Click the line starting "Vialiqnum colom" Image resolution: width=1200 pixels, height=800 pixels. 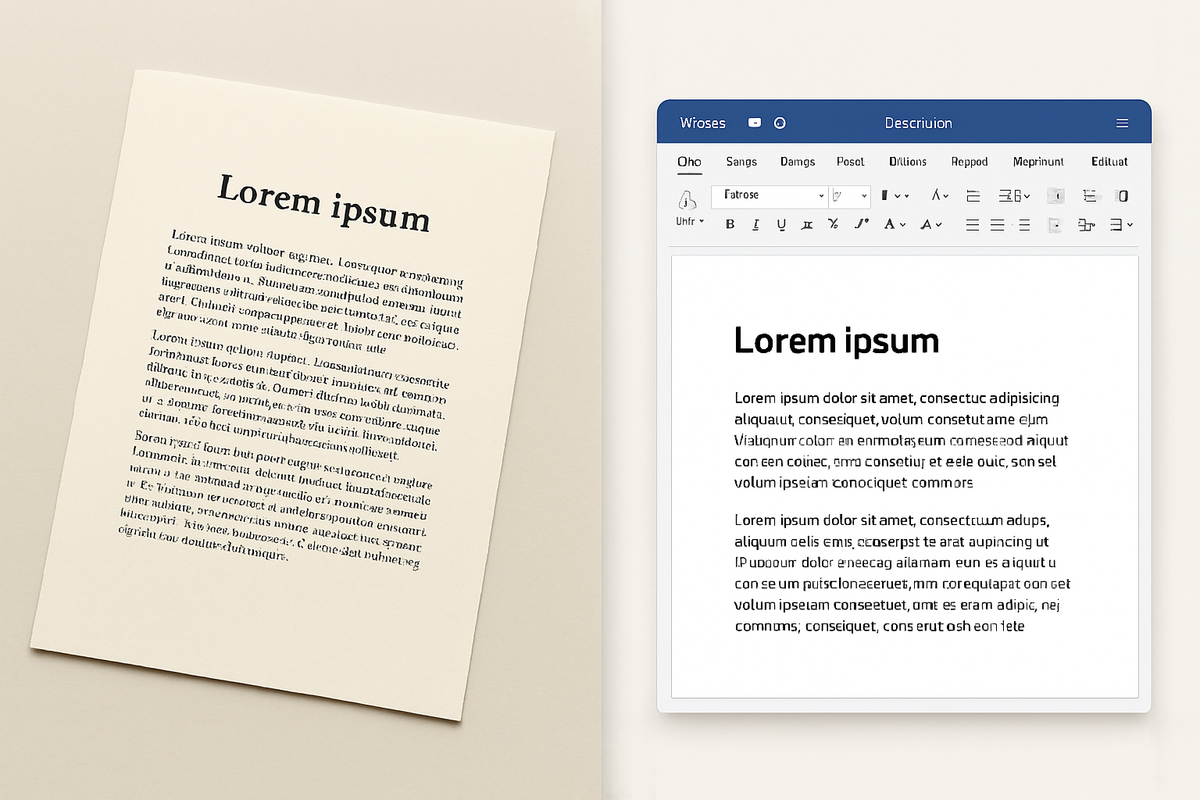coord(901,441)
